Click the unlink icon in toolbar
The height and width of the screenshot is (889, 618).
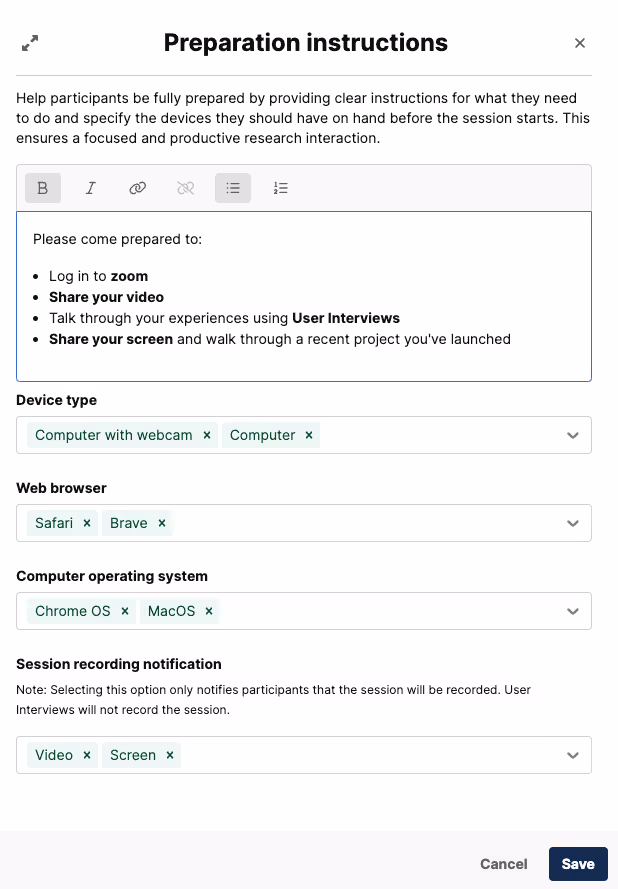tap(185, 188)
